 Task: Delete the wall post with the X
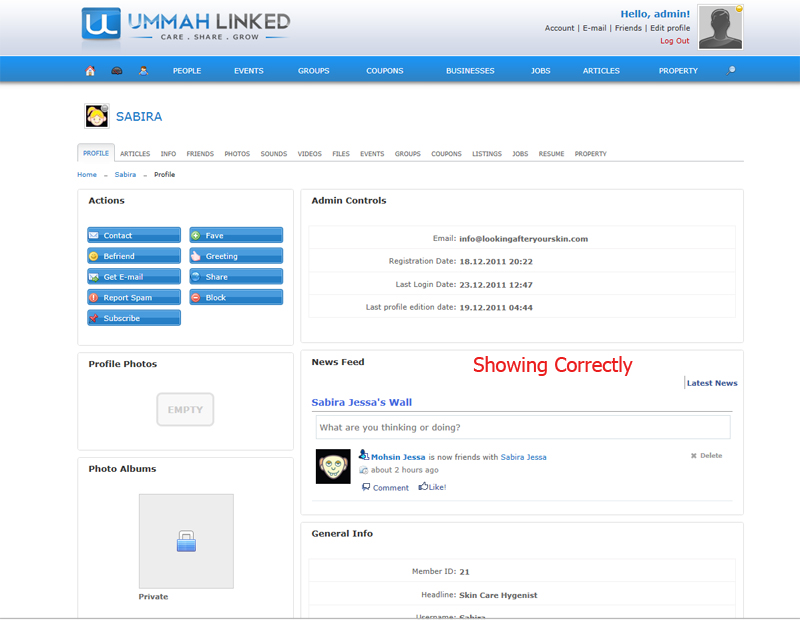pos(694,456)
